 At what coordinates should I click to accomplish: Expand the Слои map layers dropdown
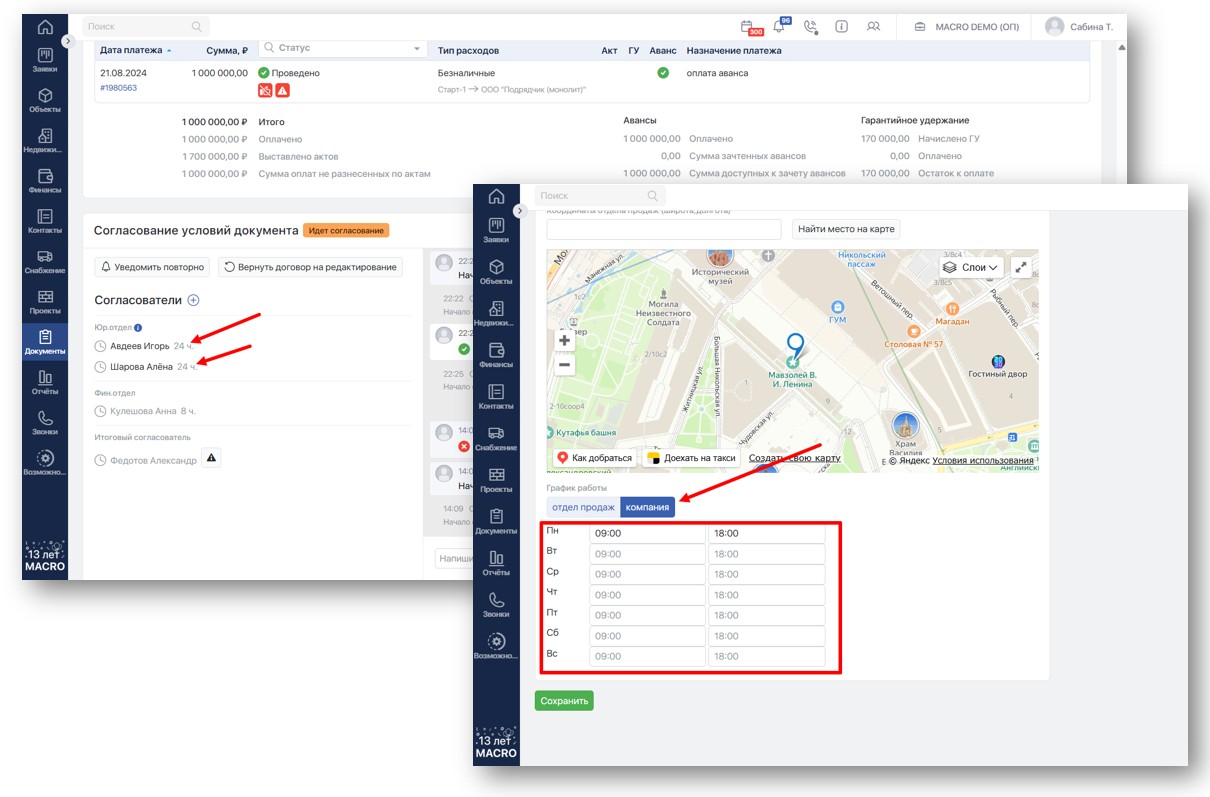pos(972,267)
